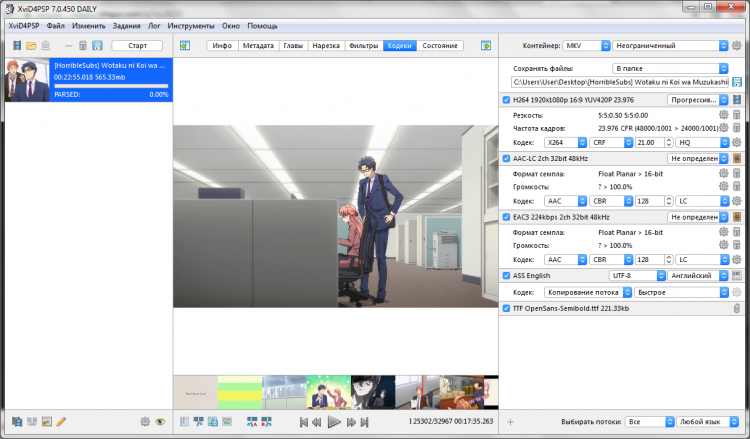Open the Выбирать потоки Все dropdown

[x=650, y=421]
